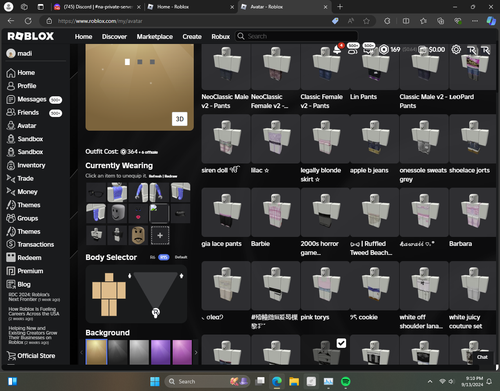The height and width of the screenshot is (391, 500).
Task: Equip the legally blonde skirt item
Action: coord(325,139)
